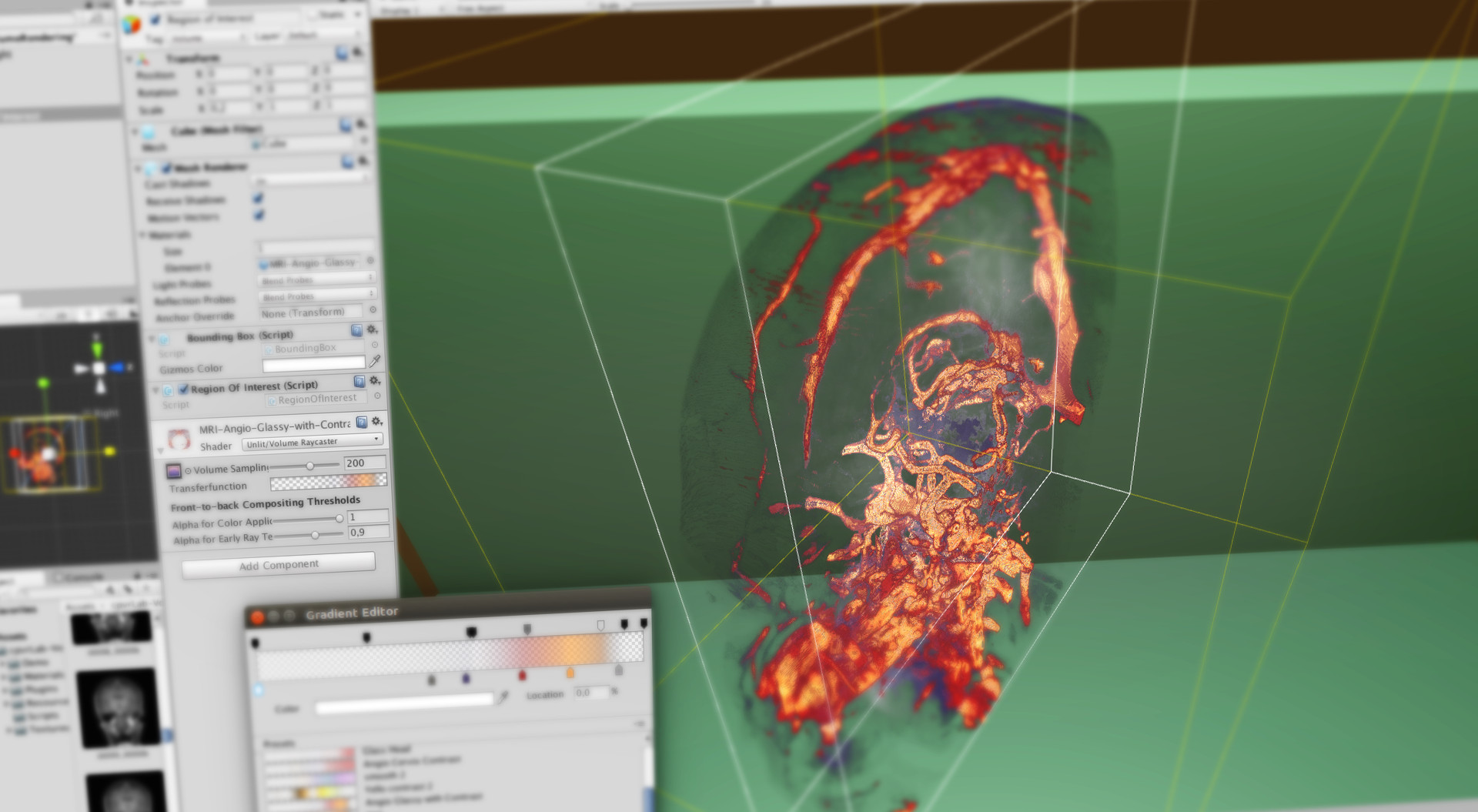
Task: Click the Anchor Override object picker icon
Action: click(x=372, y=308)
